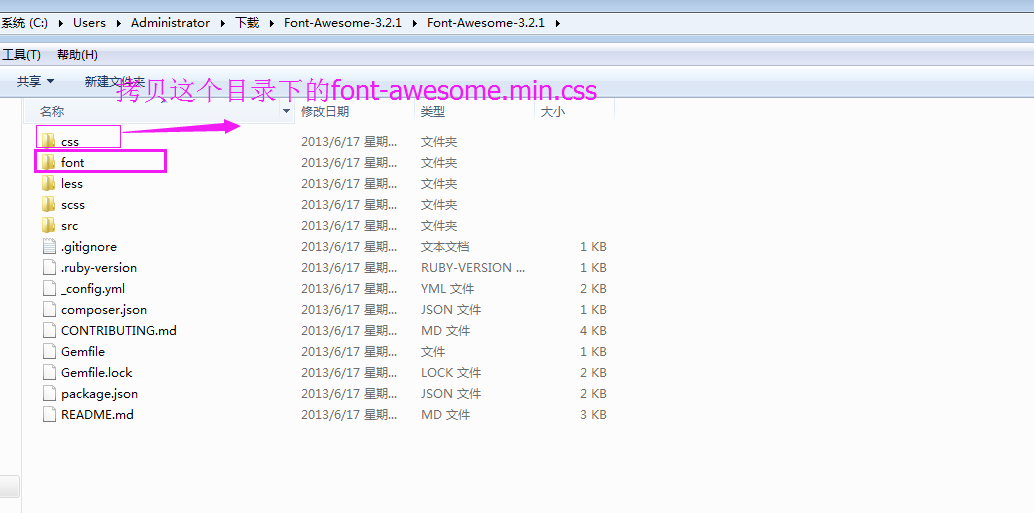Click the 新建文件夹 toolbar button
The height and width of the screenshot is (513, 1034).
pos(115,81)
